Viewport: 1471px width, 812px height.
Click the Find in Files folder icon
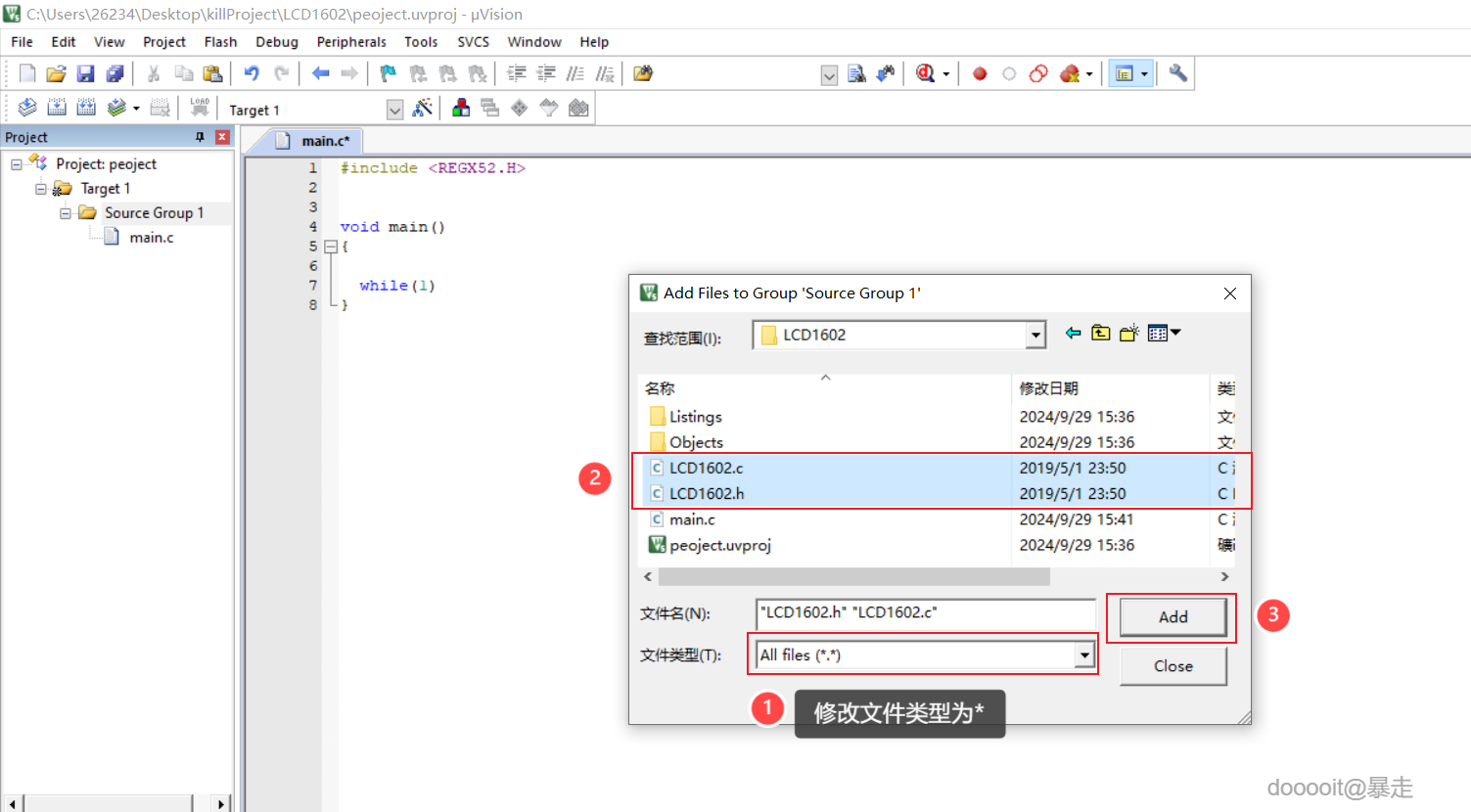[x=643, y=73]
